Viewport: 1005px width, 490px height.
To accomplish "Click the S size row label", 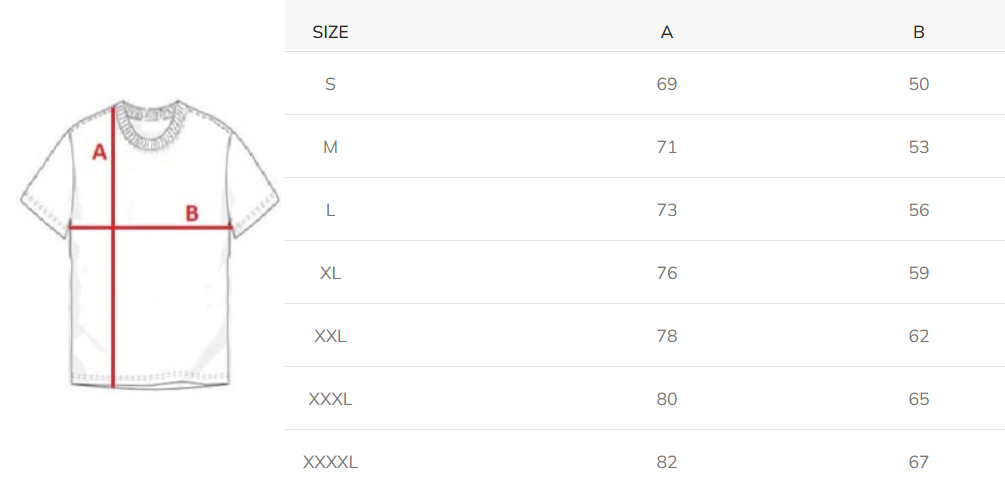I will [x=330, y=84].
